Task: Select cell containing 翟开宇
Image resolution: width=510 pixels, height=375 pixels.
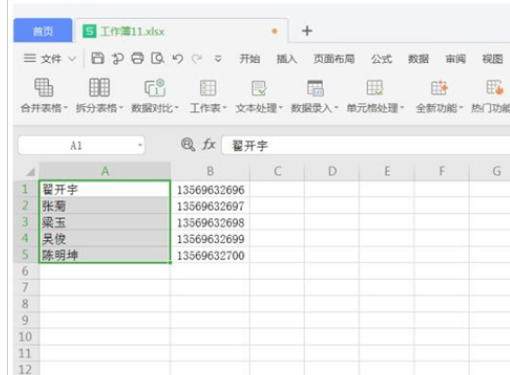Action: [x=105, y=189]
